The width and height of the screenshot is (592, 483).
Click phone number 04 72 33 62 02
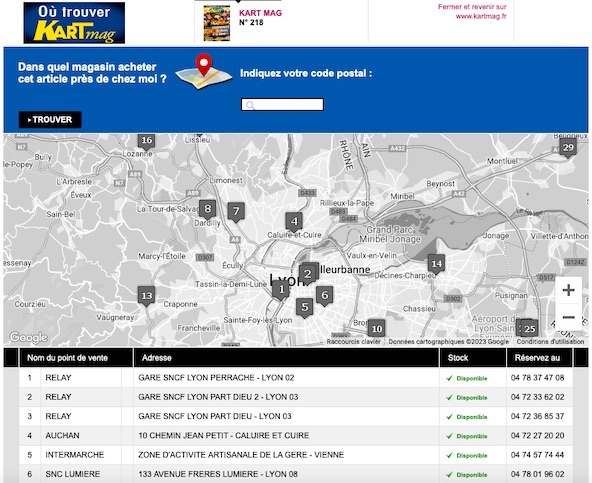537,397
